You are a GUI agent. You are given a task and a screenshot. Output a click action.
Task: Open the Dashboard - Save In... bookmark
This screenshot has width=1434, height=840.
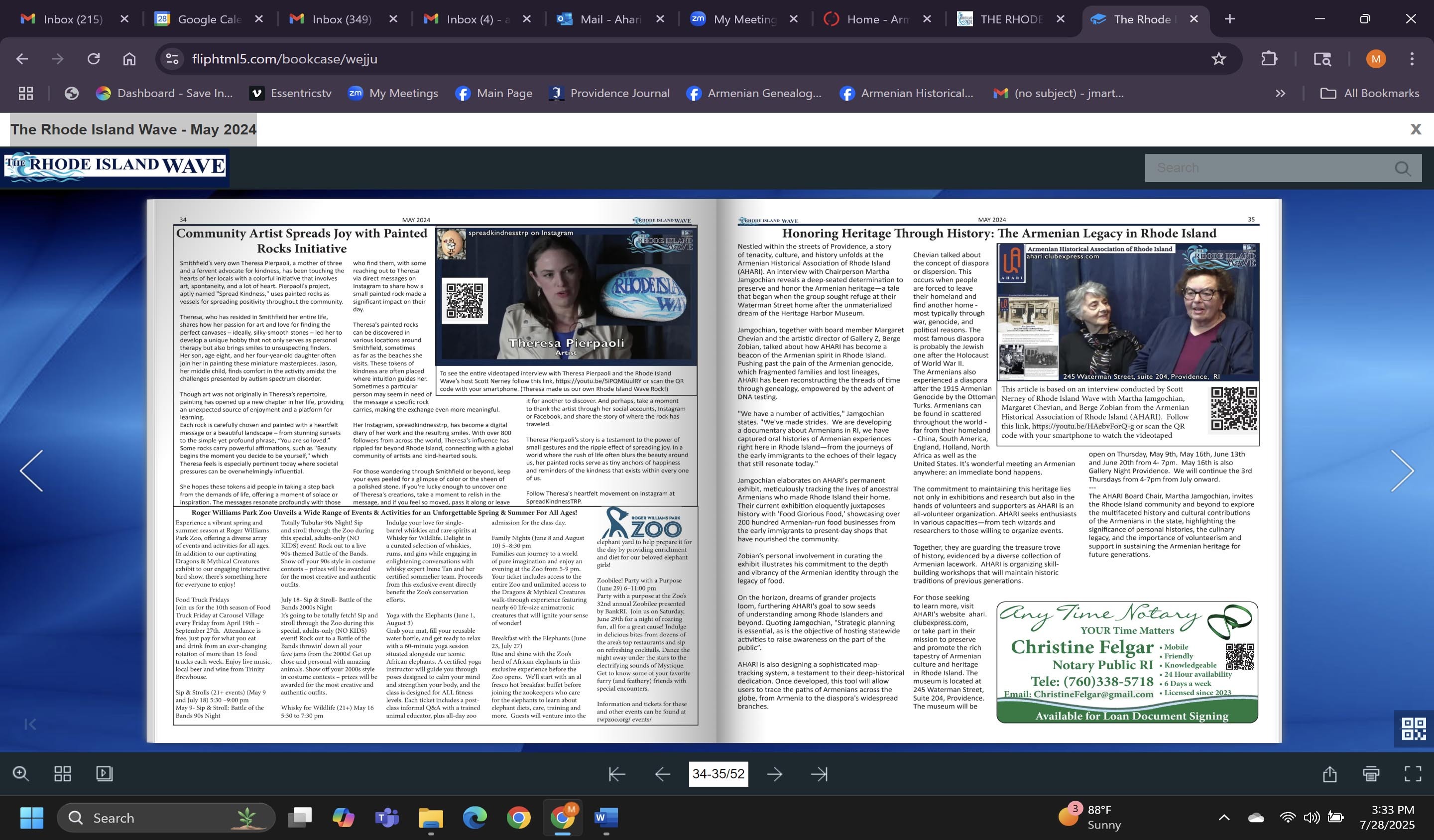point(164,93)
